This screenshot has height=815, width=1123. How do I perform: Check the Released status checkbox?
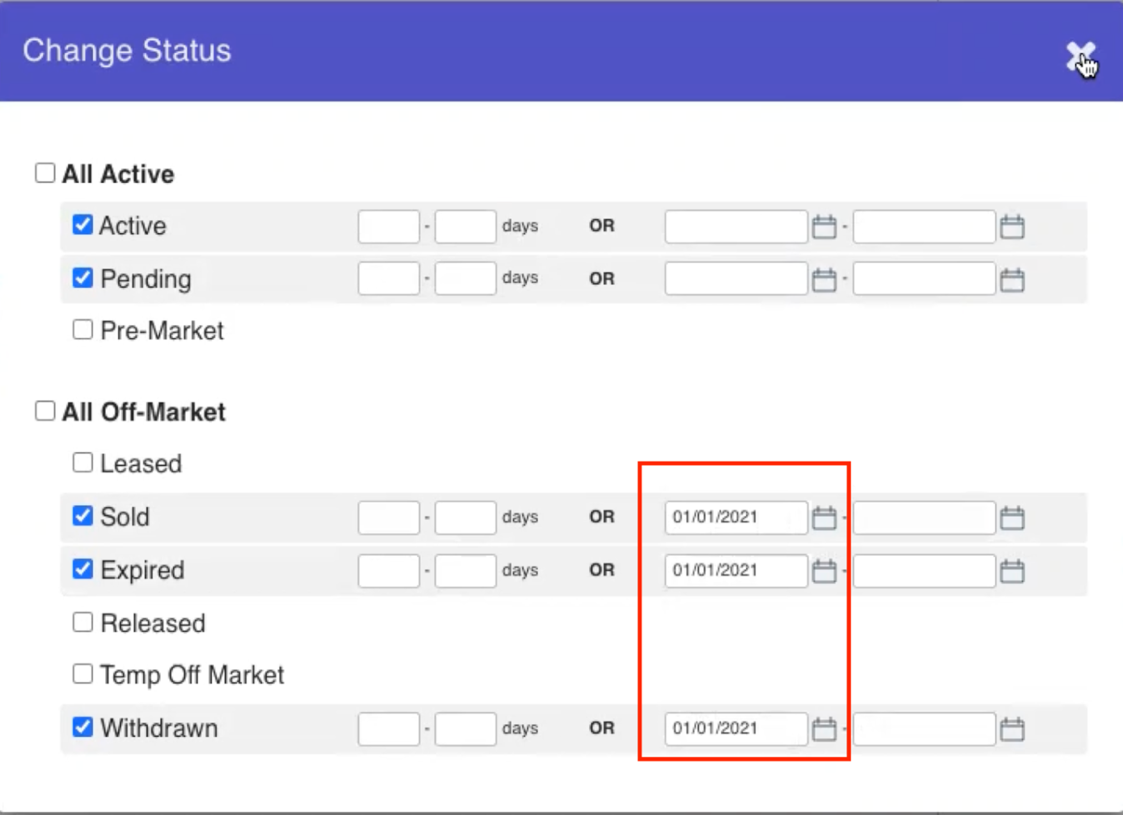click(x=82, y=622)
